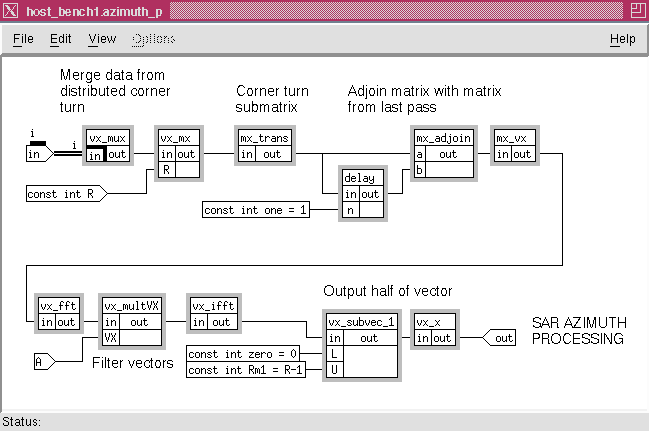Select the SAR AZIMUTH PROCESSING label

coord(577,331)
